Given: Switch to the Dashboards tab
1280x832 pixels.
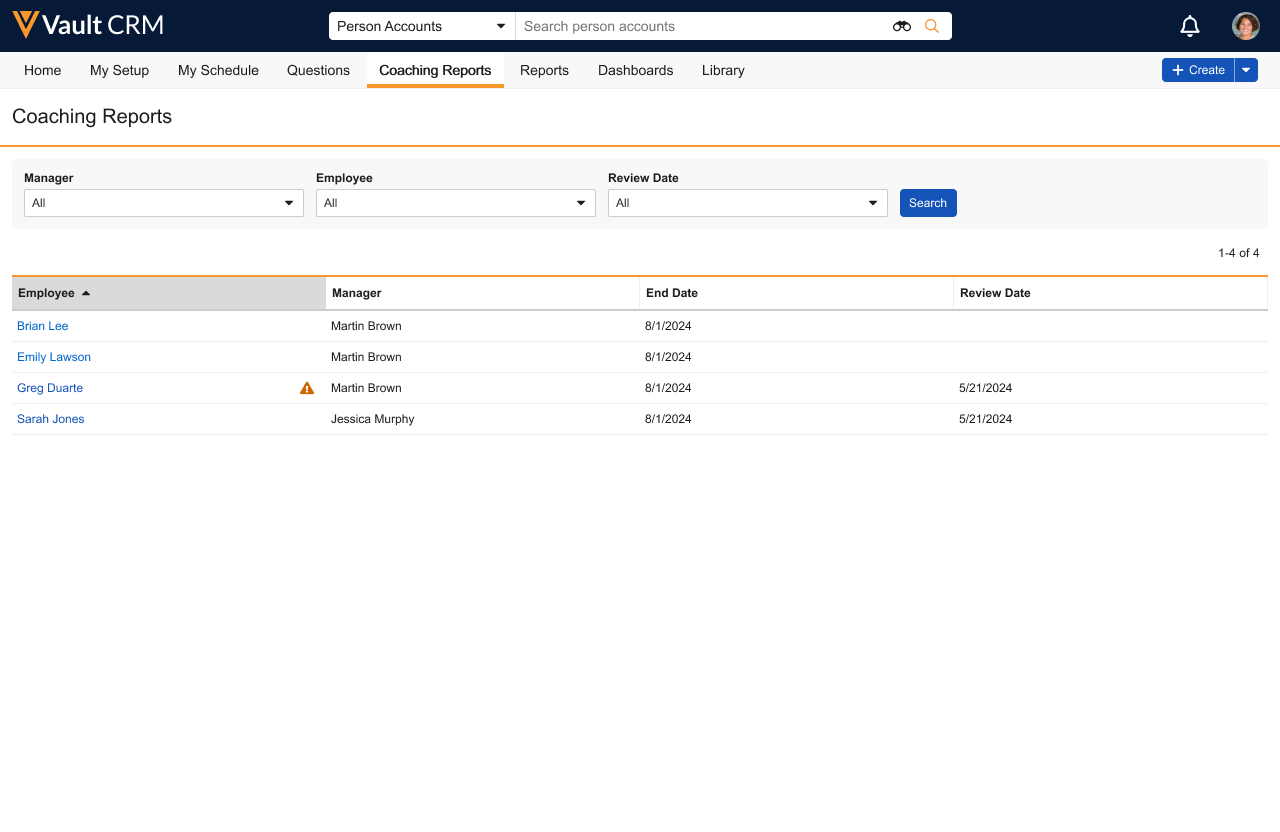Looking at the screenshot, I should pos(635,70).
